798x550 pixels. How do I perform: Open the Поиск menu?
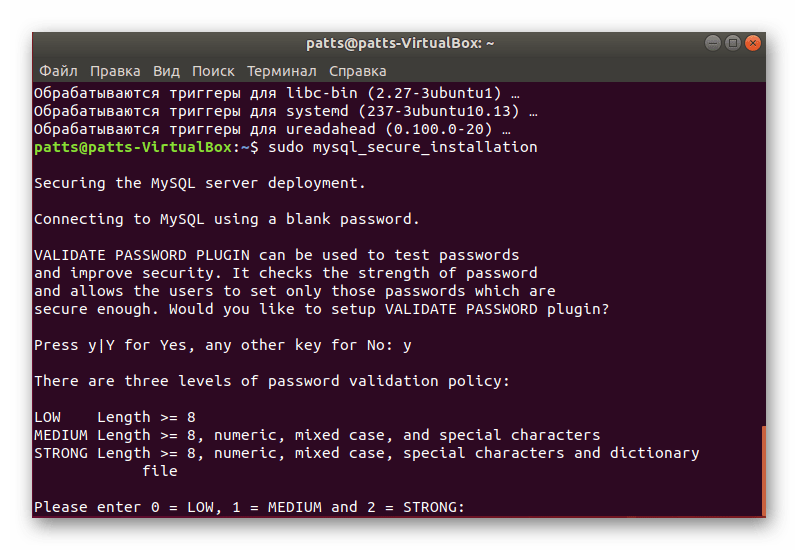pyautogui.click(x=213, y=71)
